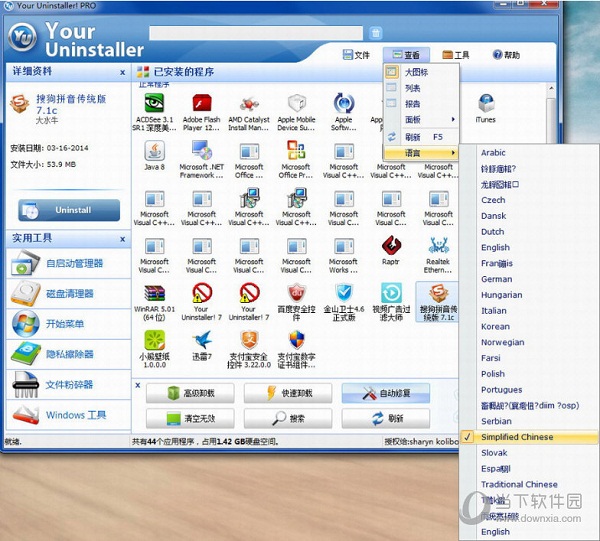Viewport: 600px width, 541px height.
Task: Select 搜狗拼音传统版 7.1c icon
Action: pyautogui.click(x=438, y=302)
